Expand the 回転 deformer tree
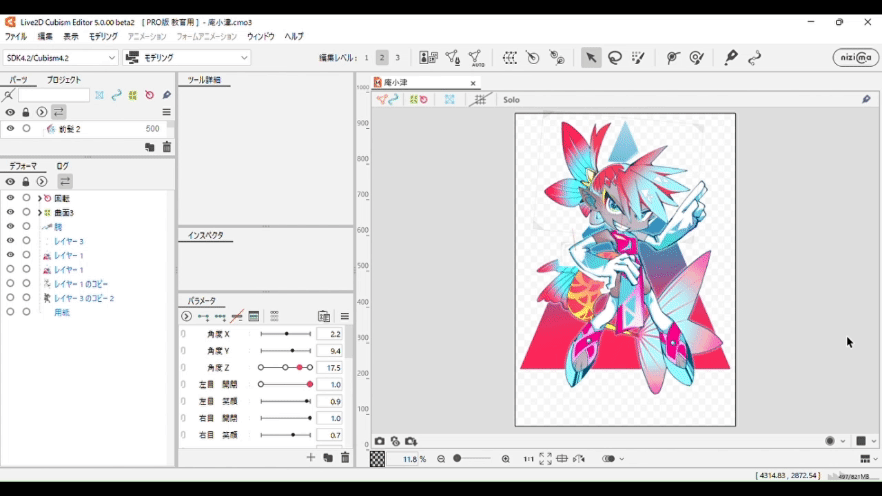This screenshot has height=496, width=882. [x=40, y=199]
